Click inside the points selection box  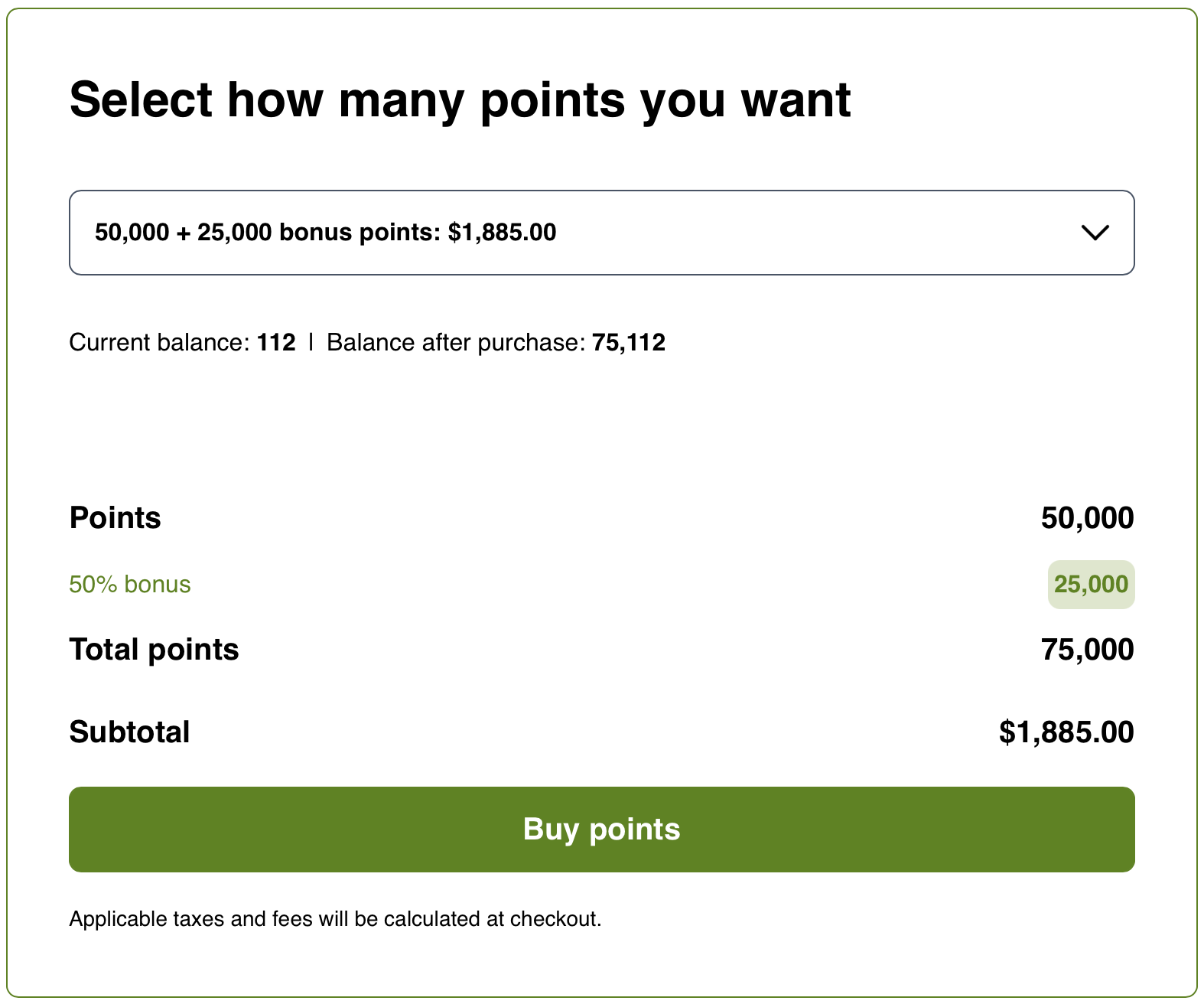[602, 233]
